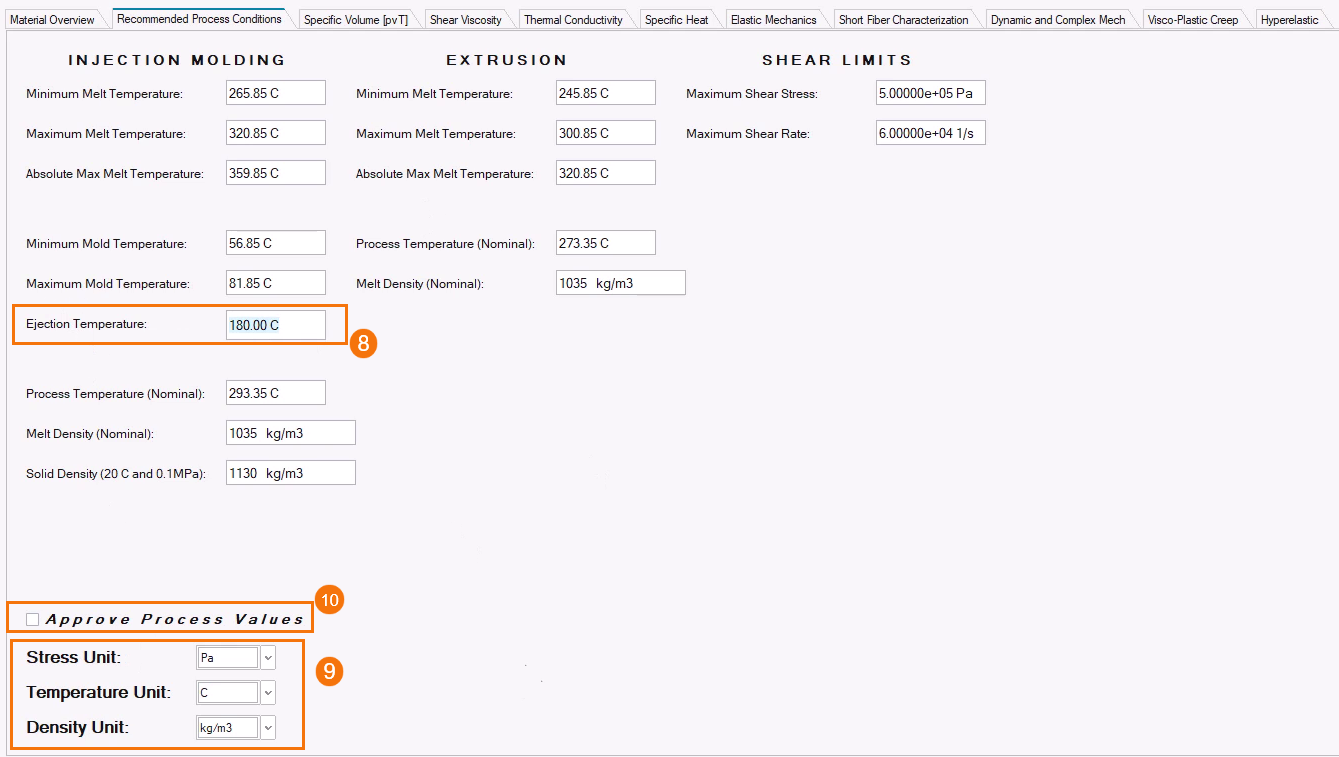Switch to the Visco-Plastic Creep tab
Image resolution: width=1339 pixels, height=757 pixels.
(x=1192, y=20)
